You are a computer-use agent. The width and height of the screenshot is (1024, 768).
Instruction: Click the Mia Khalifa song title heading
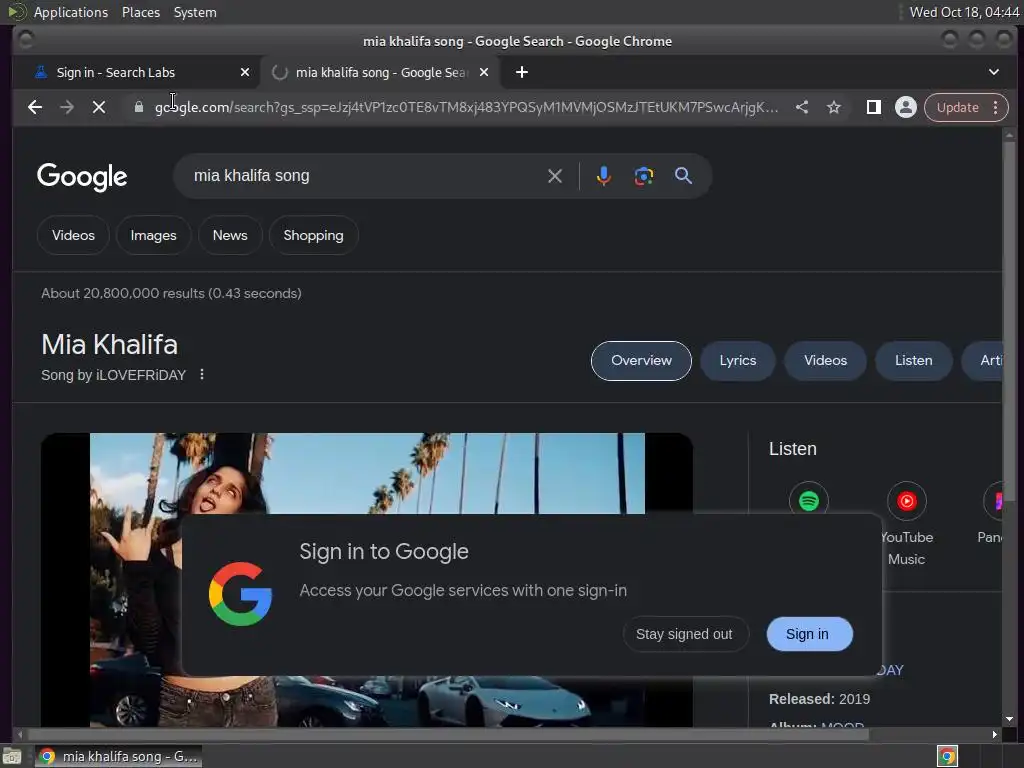click(x=110, y=344)
